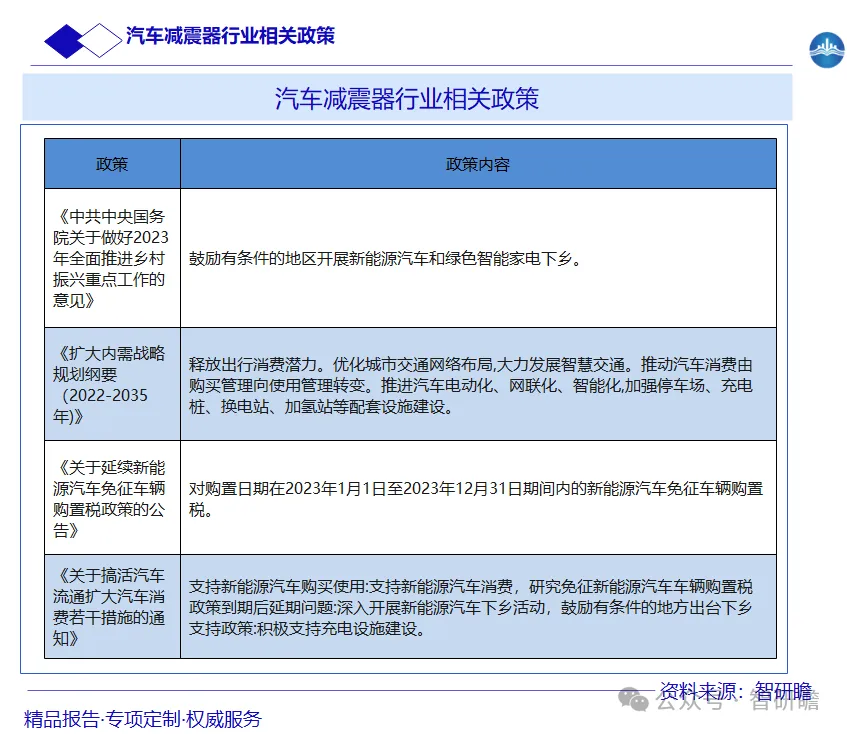Click the small heading 汽车减震器行业相关政策 beside the diamonds
The height and width of the screenshot is (734, 847).
230,36
